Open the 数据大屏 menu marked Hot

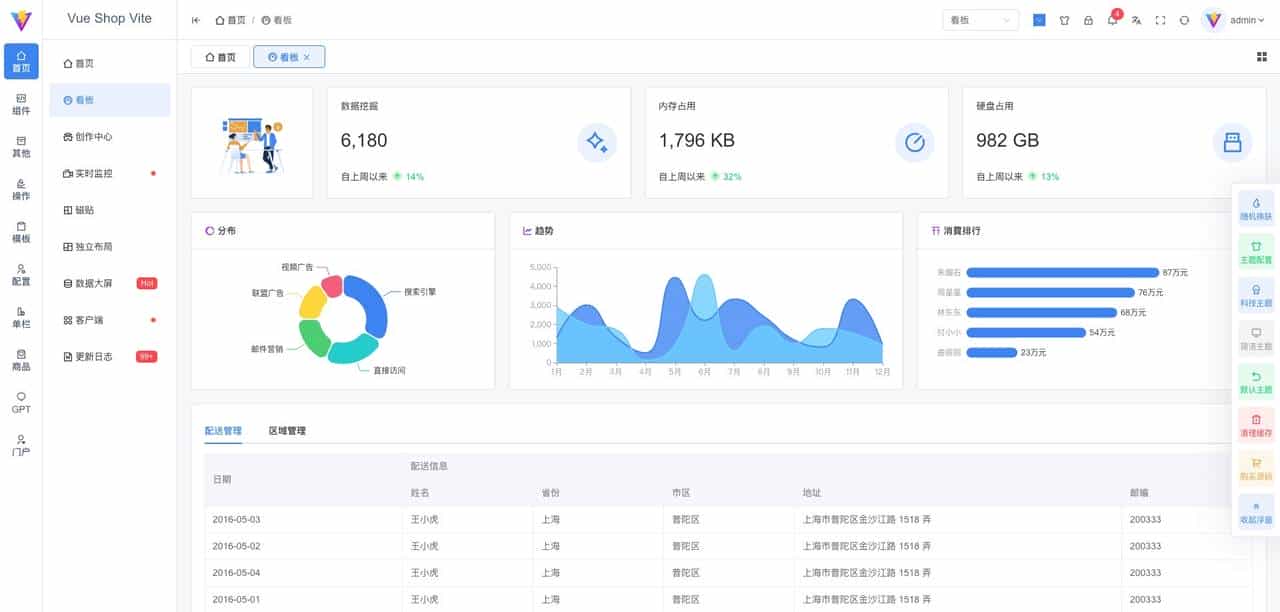(100, 283)
